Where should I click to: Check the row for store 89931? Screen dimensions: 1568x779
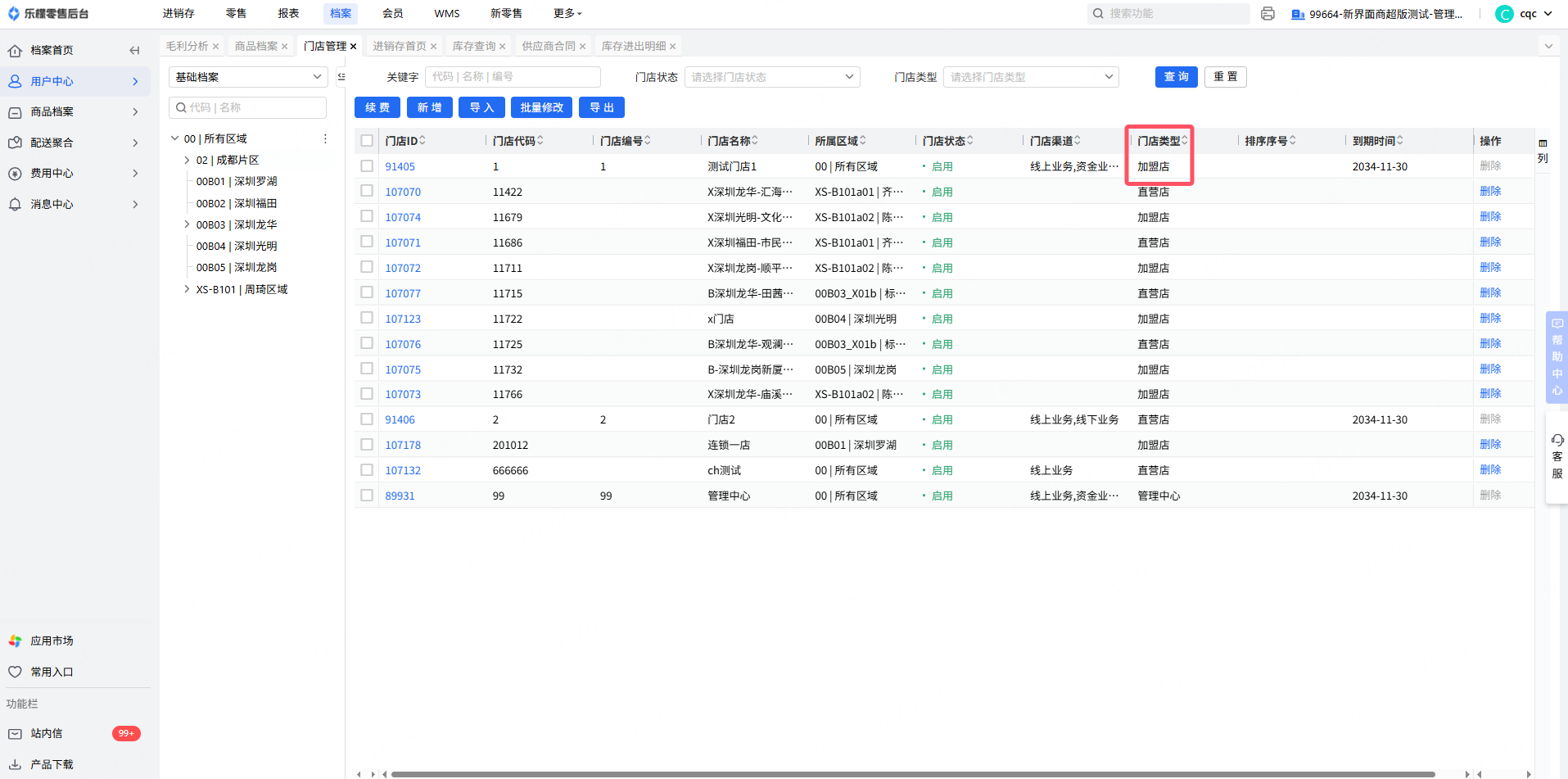coord(367,496)
